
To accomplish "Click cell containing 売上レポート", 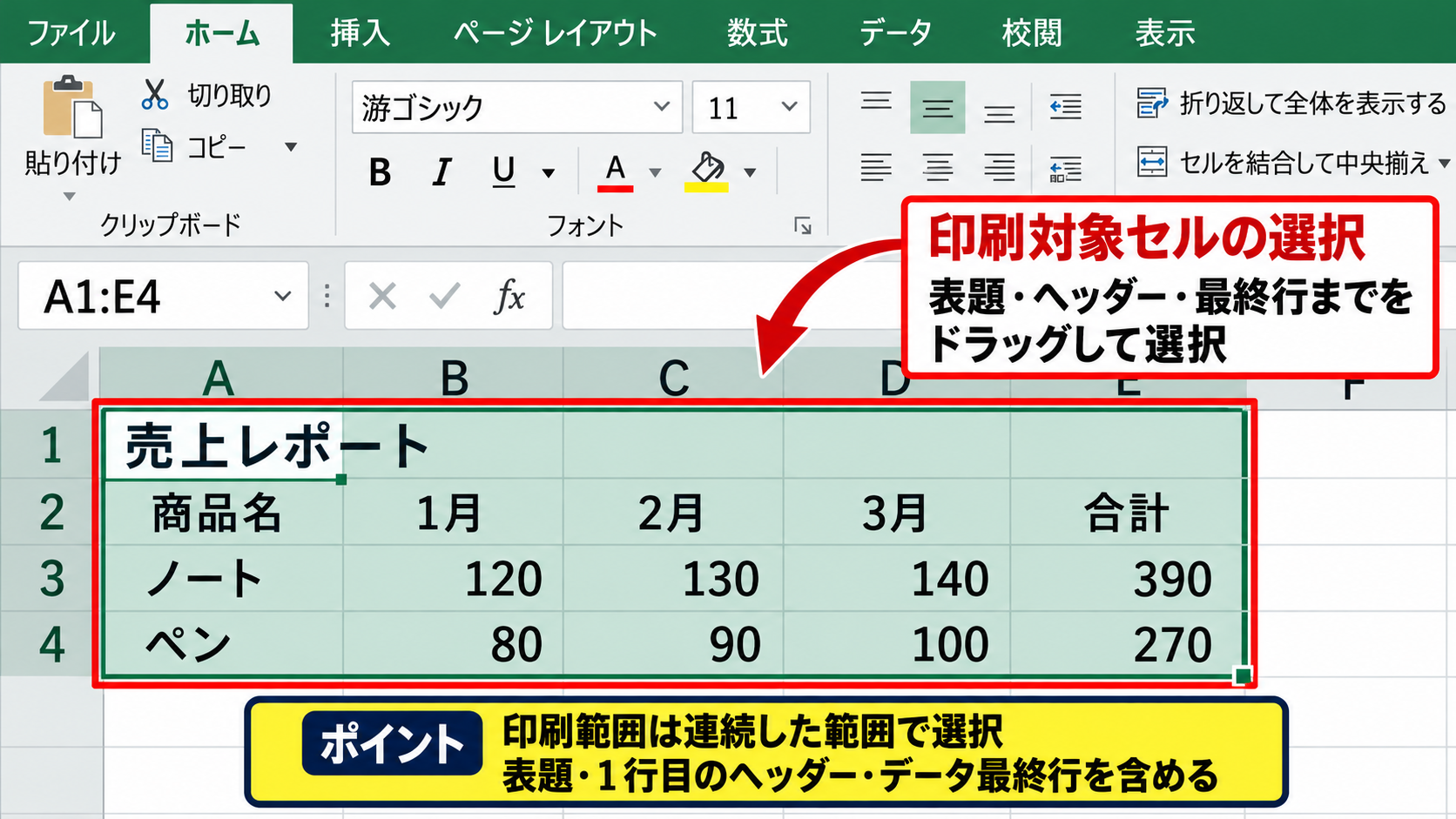I will click(224, 445).
